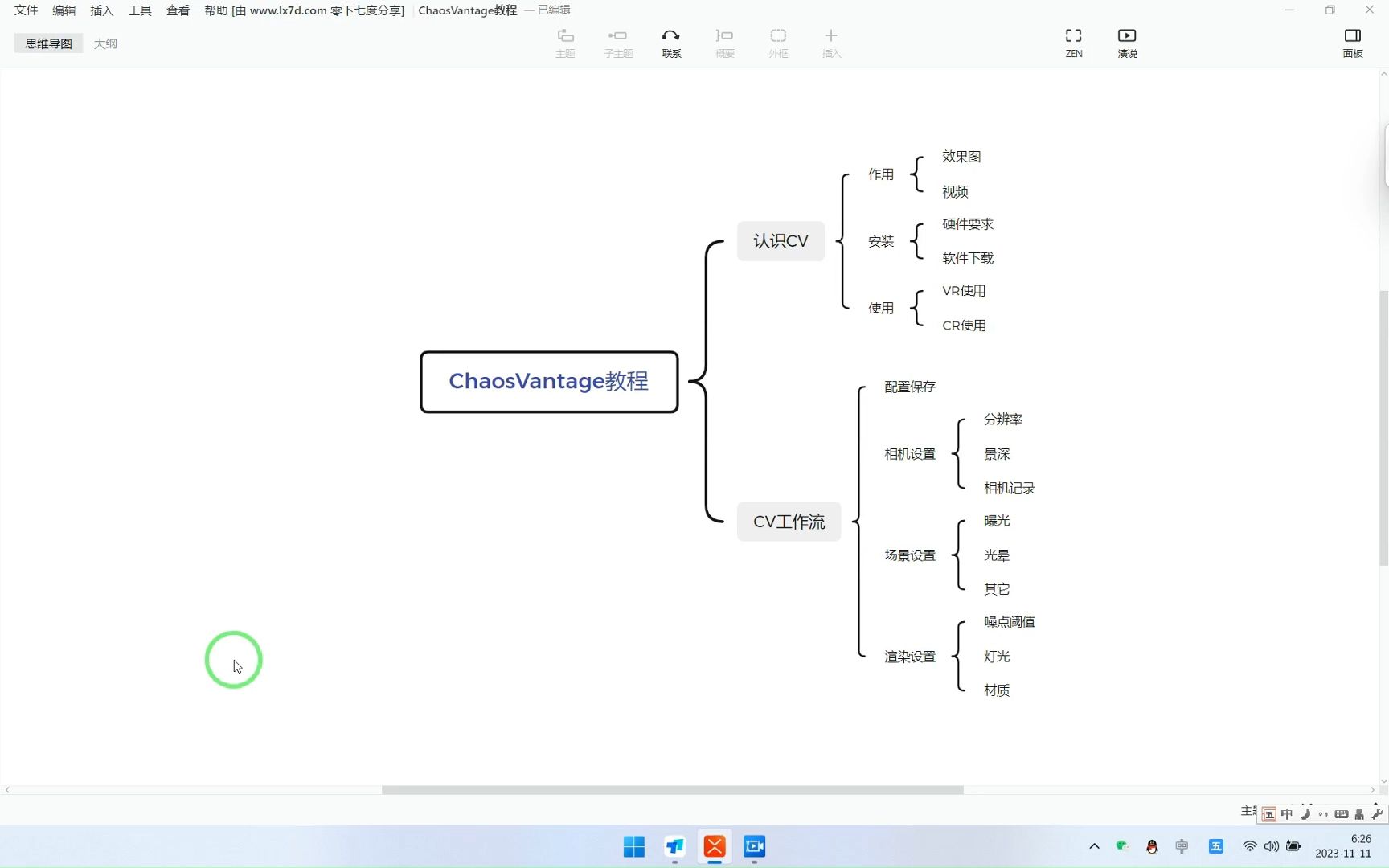
Task: Select the 渲染设置 subtopic
Action: tap(910, 657)
